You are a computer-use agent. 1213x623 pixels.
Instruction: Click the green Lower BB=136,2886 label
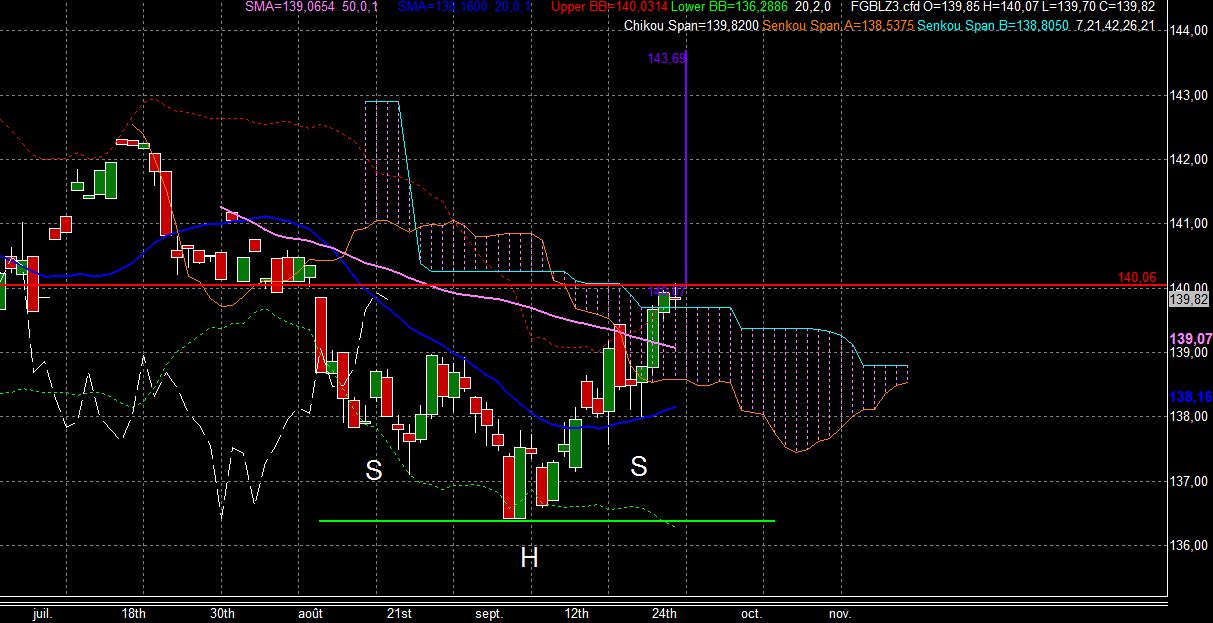[x=731, y=7]
